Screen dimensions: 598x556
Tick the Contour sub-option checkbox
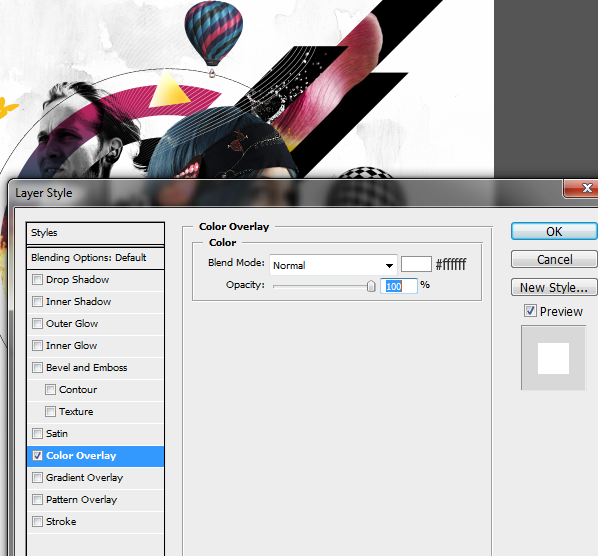click(x=50, y=389)
